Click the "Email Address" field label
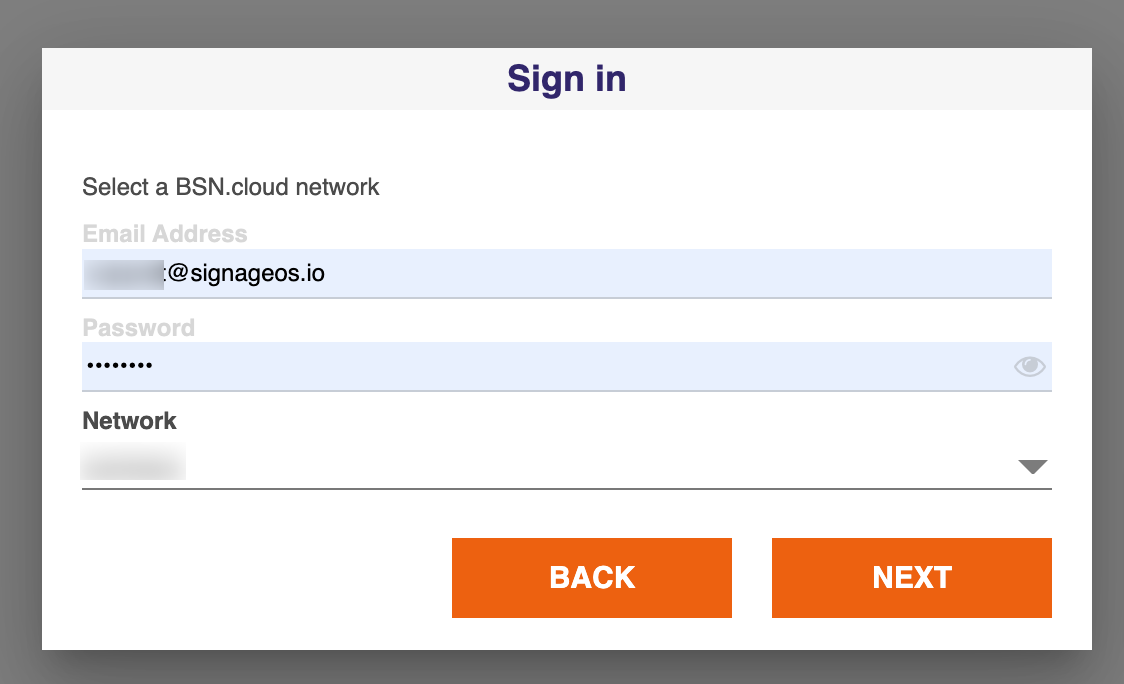 pyautogui.click(x=165, y=234)
